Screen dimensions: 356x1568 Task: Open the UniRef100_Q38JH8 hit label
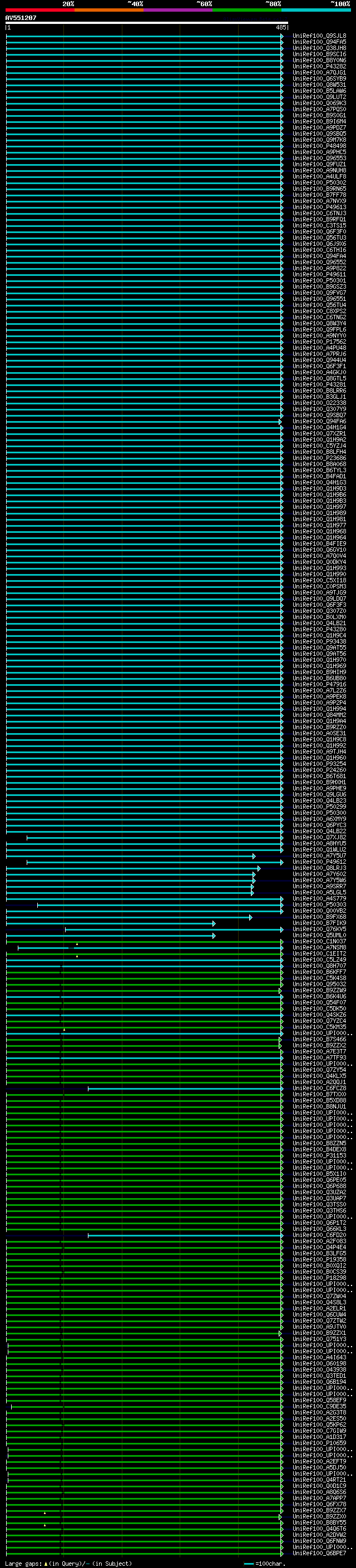319,48
